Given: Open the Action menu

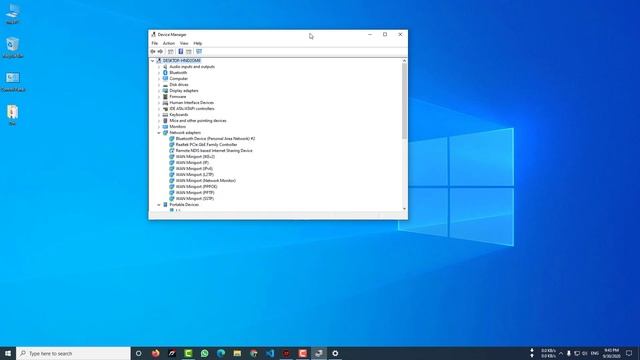Looking at the screenshot, I should tap(169, 43).
